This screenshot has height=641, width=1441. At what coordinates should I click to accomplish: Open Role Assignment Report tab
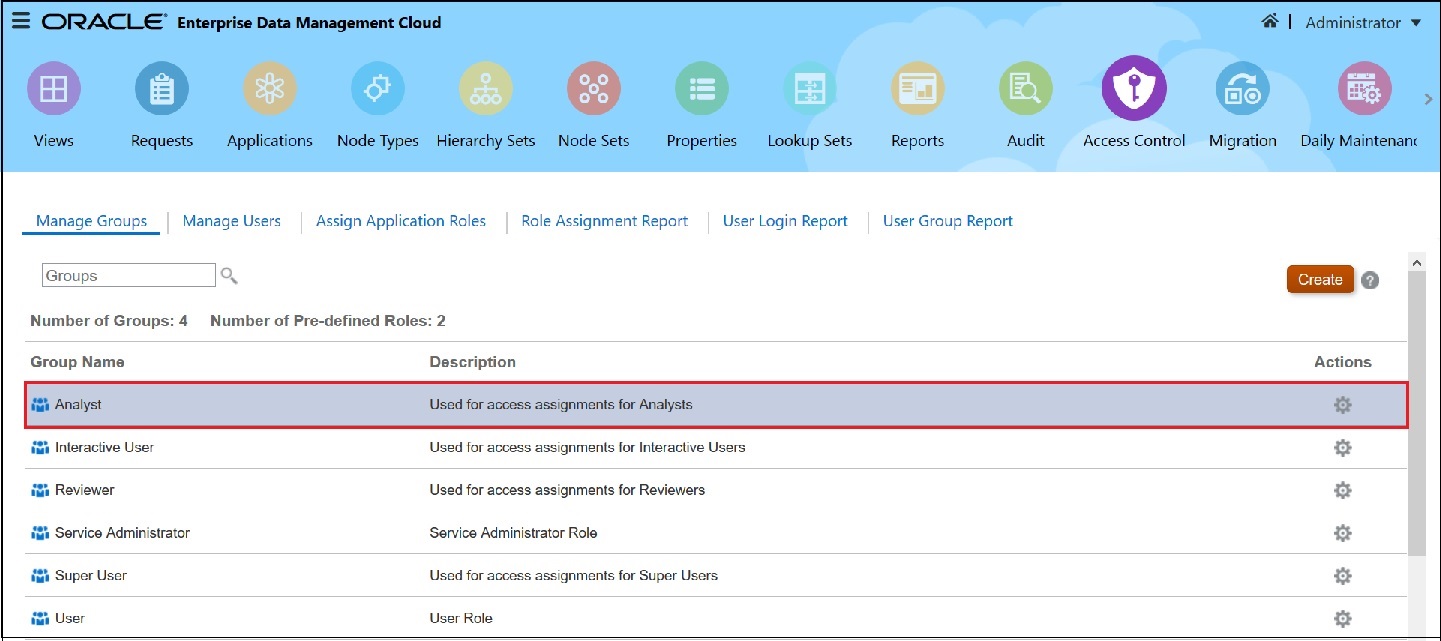pyautogui.click(x=605, y=221)
